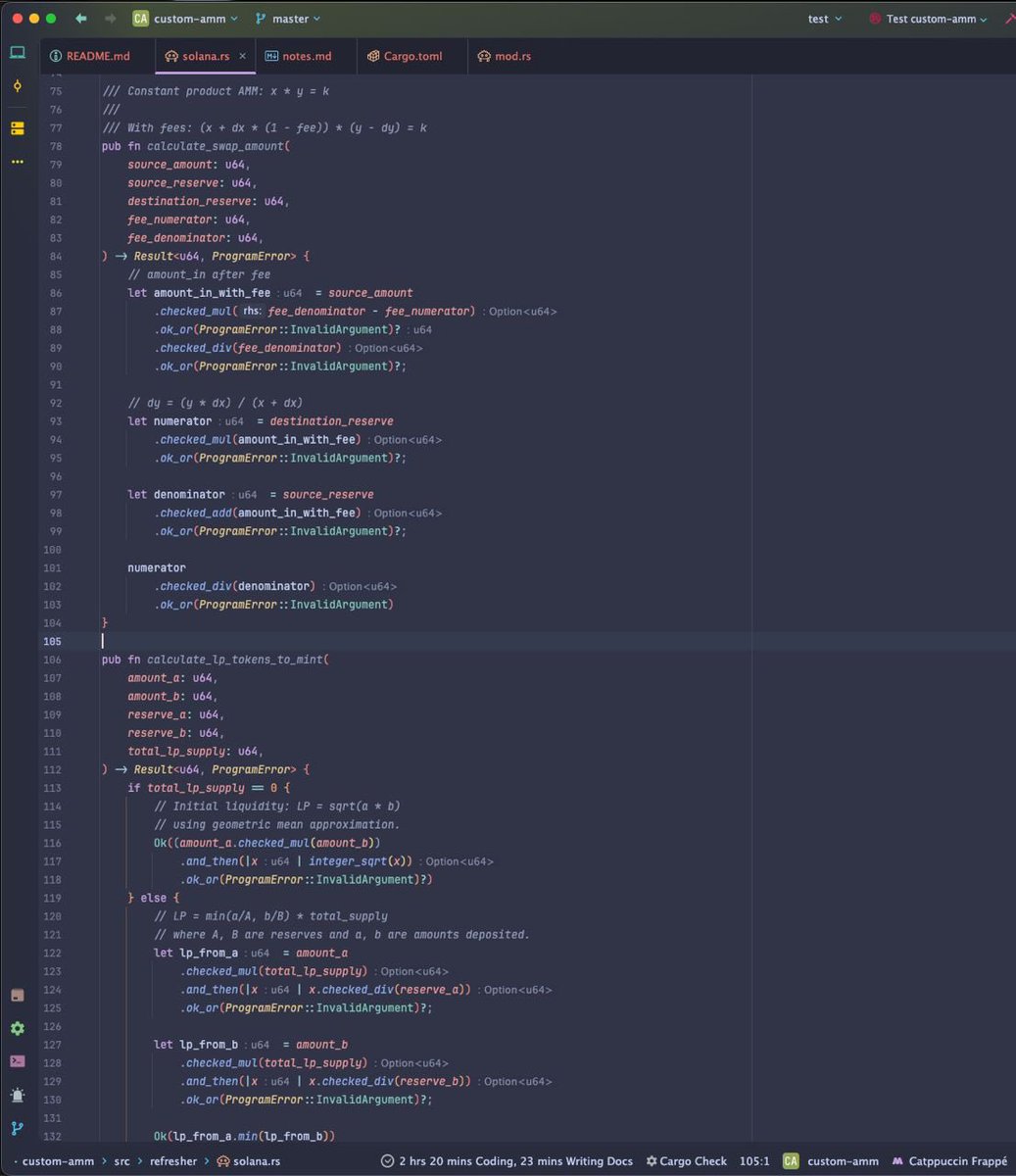
Task: Open the Problems tool window icon
Action: 18,1095
